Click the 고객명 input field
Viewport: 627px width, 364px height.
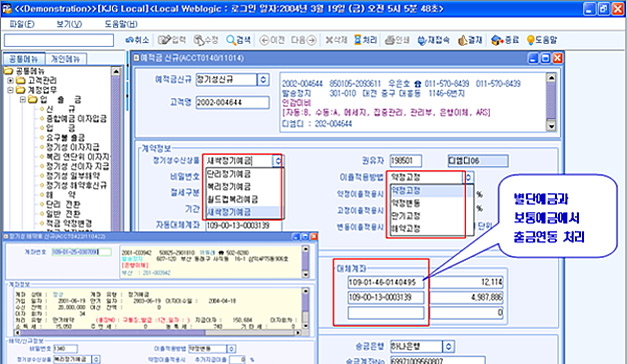(x=232, y=102)
